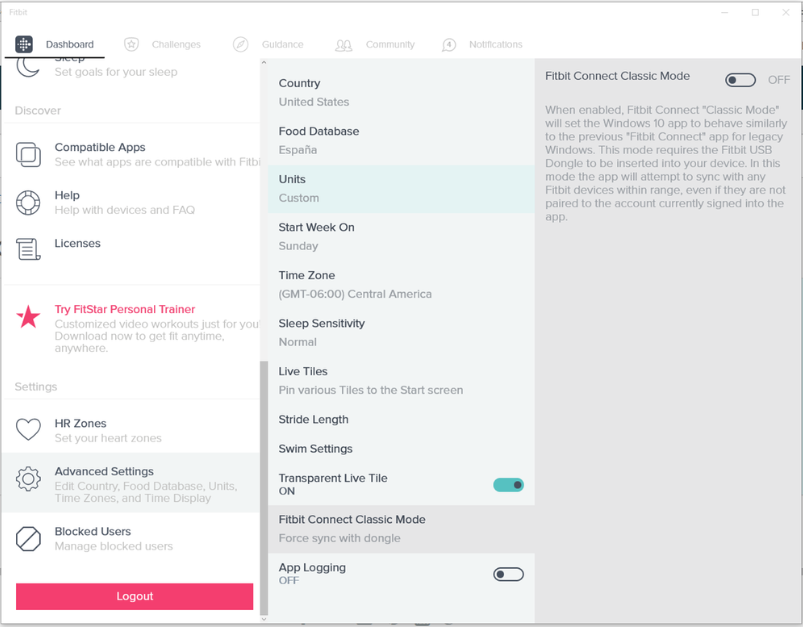Click the pink FitStar star icon
The height and width of the screenshot is (627, 803).
tap(28, 317)
